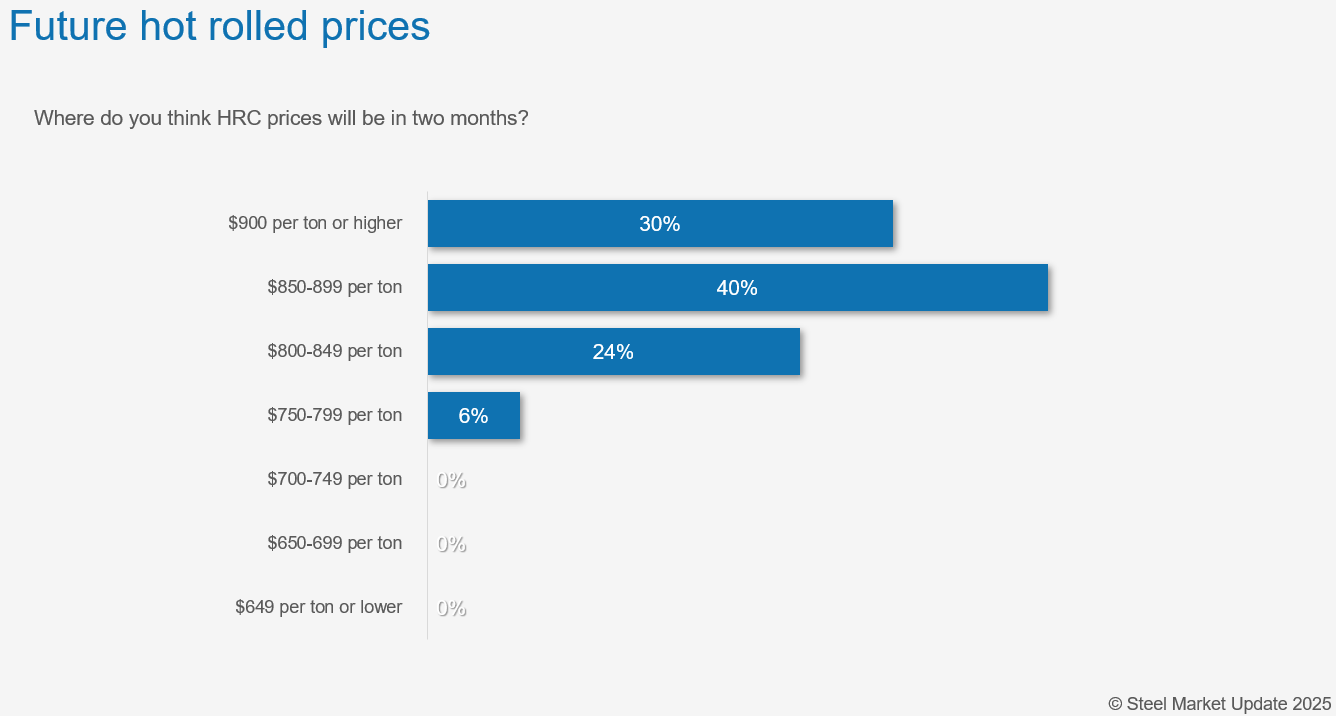Click the 0% label for $649 or lower
This screenshot has height=716, width=1336.
click(x=452, y=608)
